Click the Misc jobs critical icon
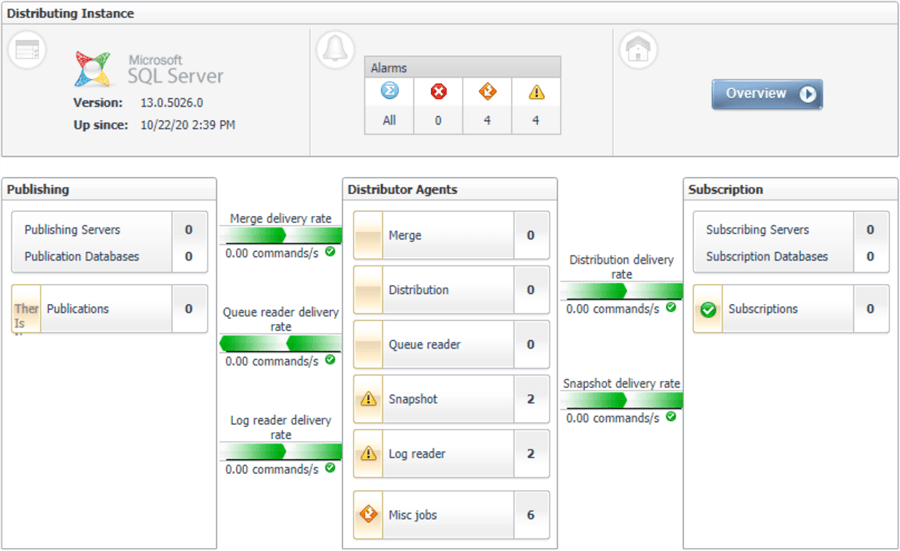 coord(368,514)
